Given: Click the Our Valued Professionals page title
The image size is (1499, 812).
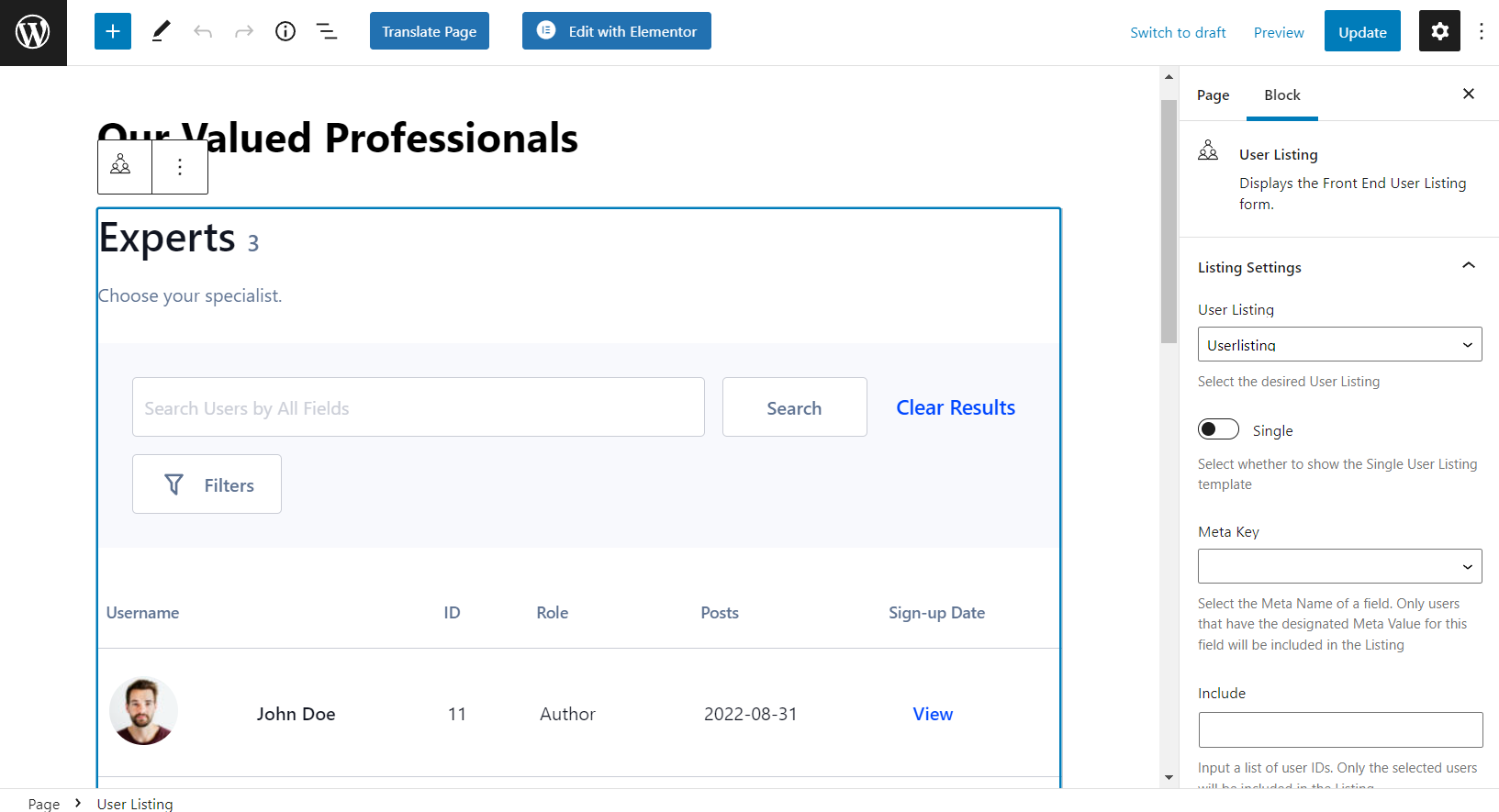Looking at the screenshot, I should [x=338, y=138].
